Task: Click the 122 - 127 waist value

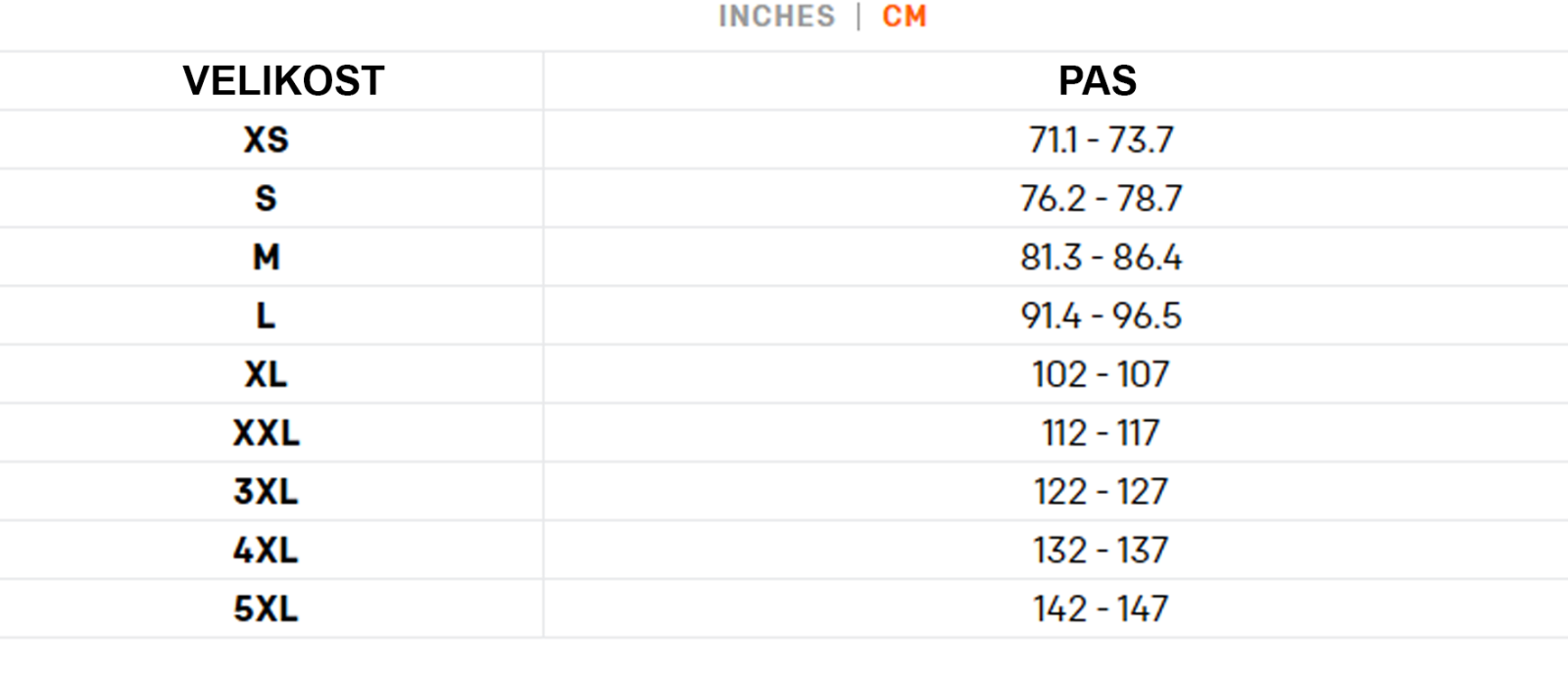Action: [1101, 491]
